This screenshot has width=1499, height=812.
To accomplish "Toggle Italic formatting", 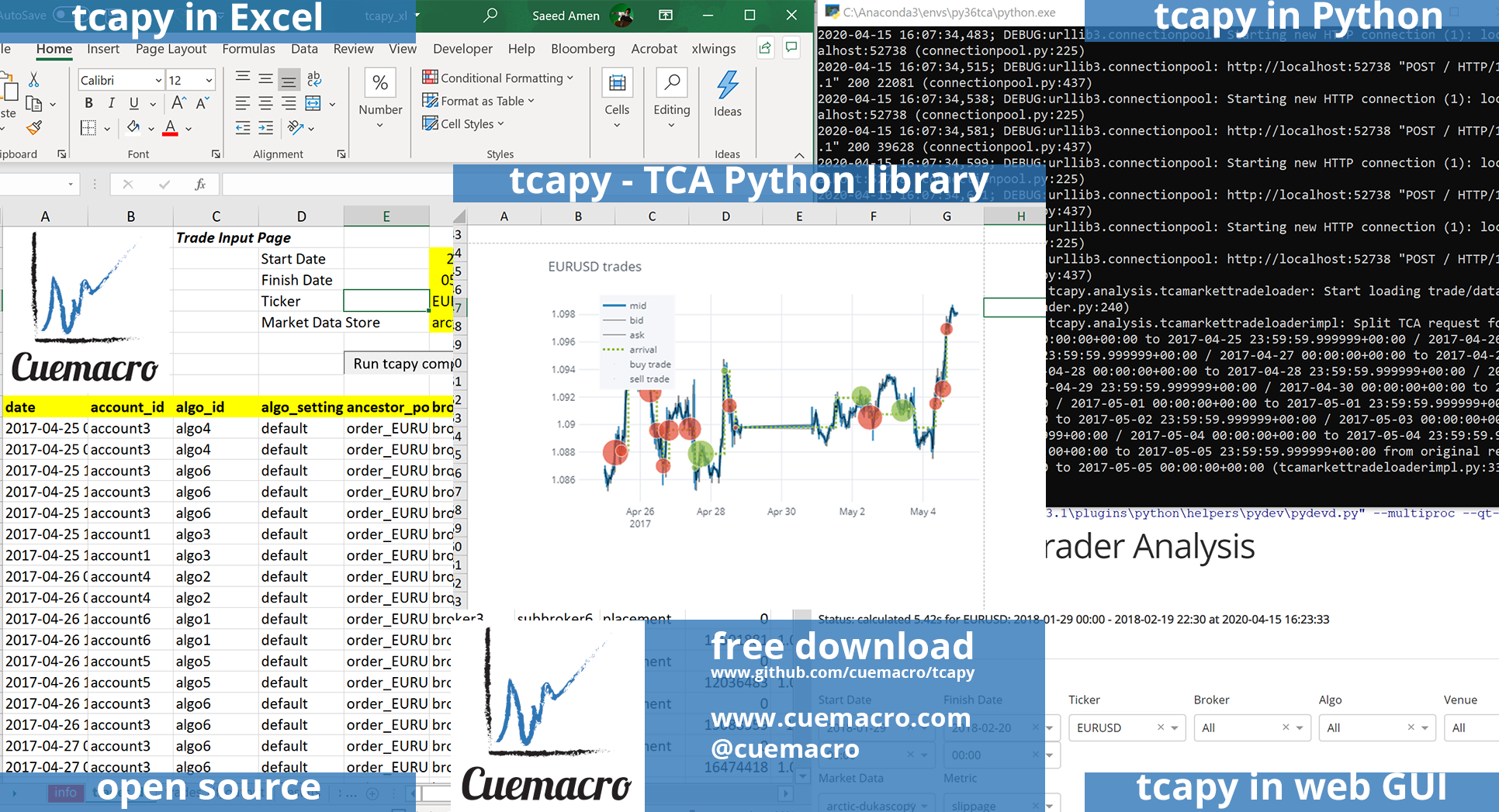I will pos(111,103).
